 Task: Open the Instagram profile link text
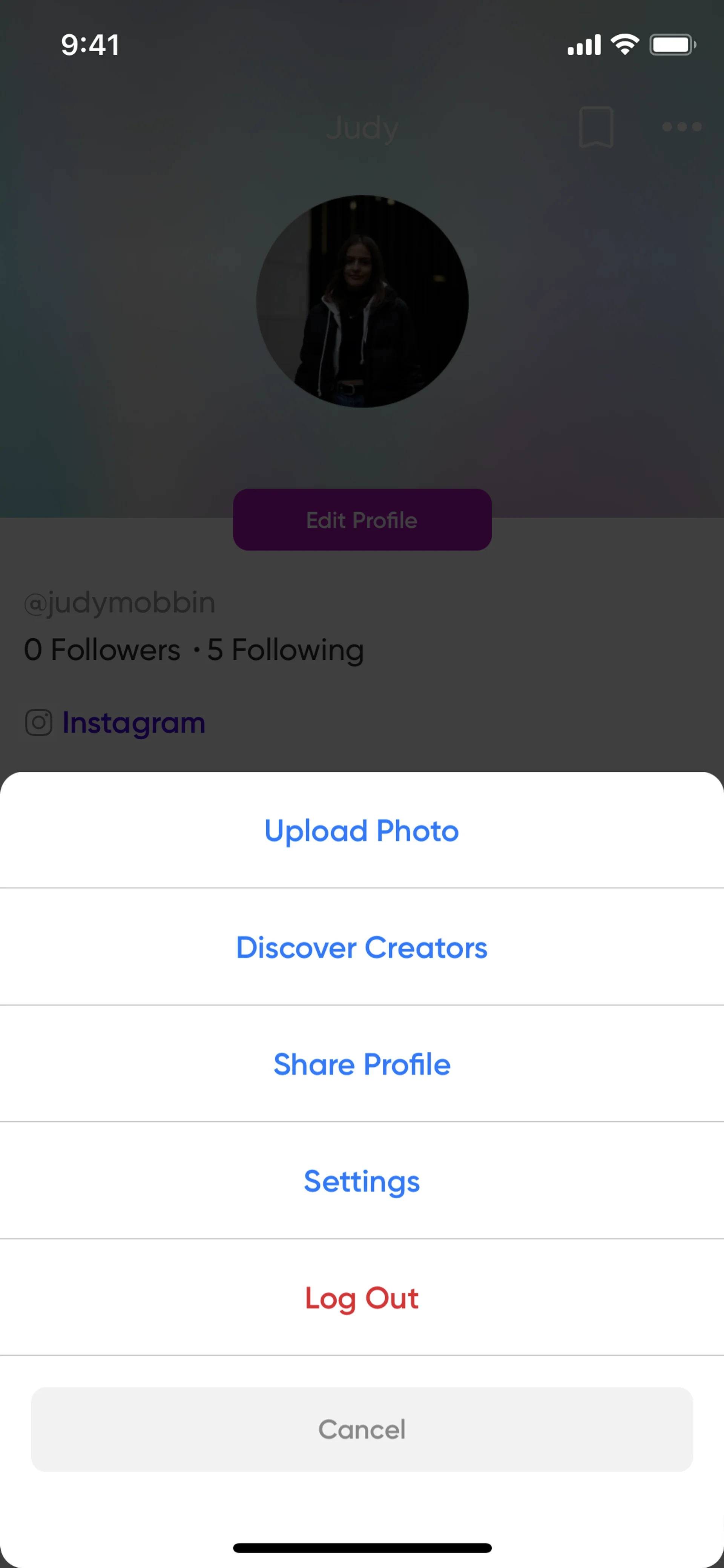pos(134,723)
